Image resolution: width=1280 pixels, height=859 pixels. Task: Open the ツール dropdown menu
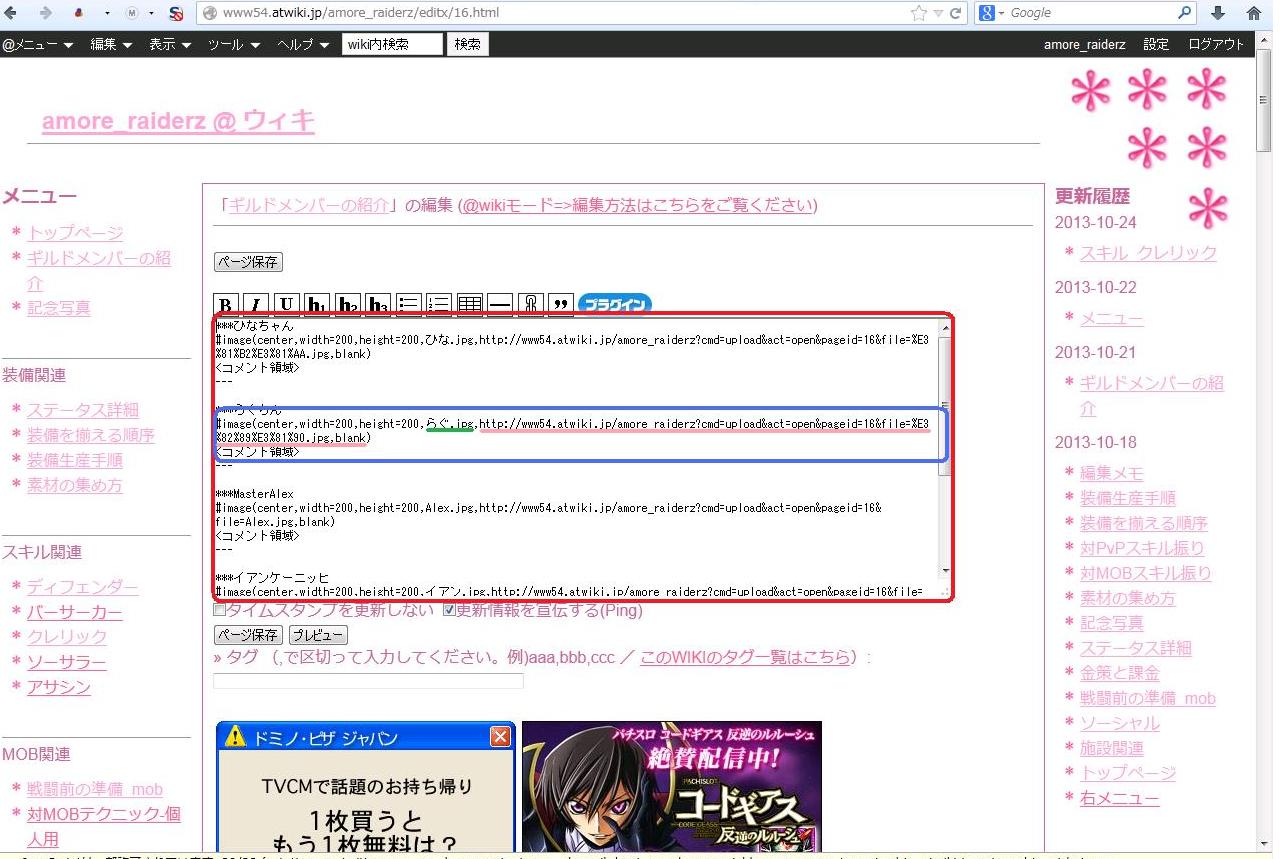pos(234,44)
